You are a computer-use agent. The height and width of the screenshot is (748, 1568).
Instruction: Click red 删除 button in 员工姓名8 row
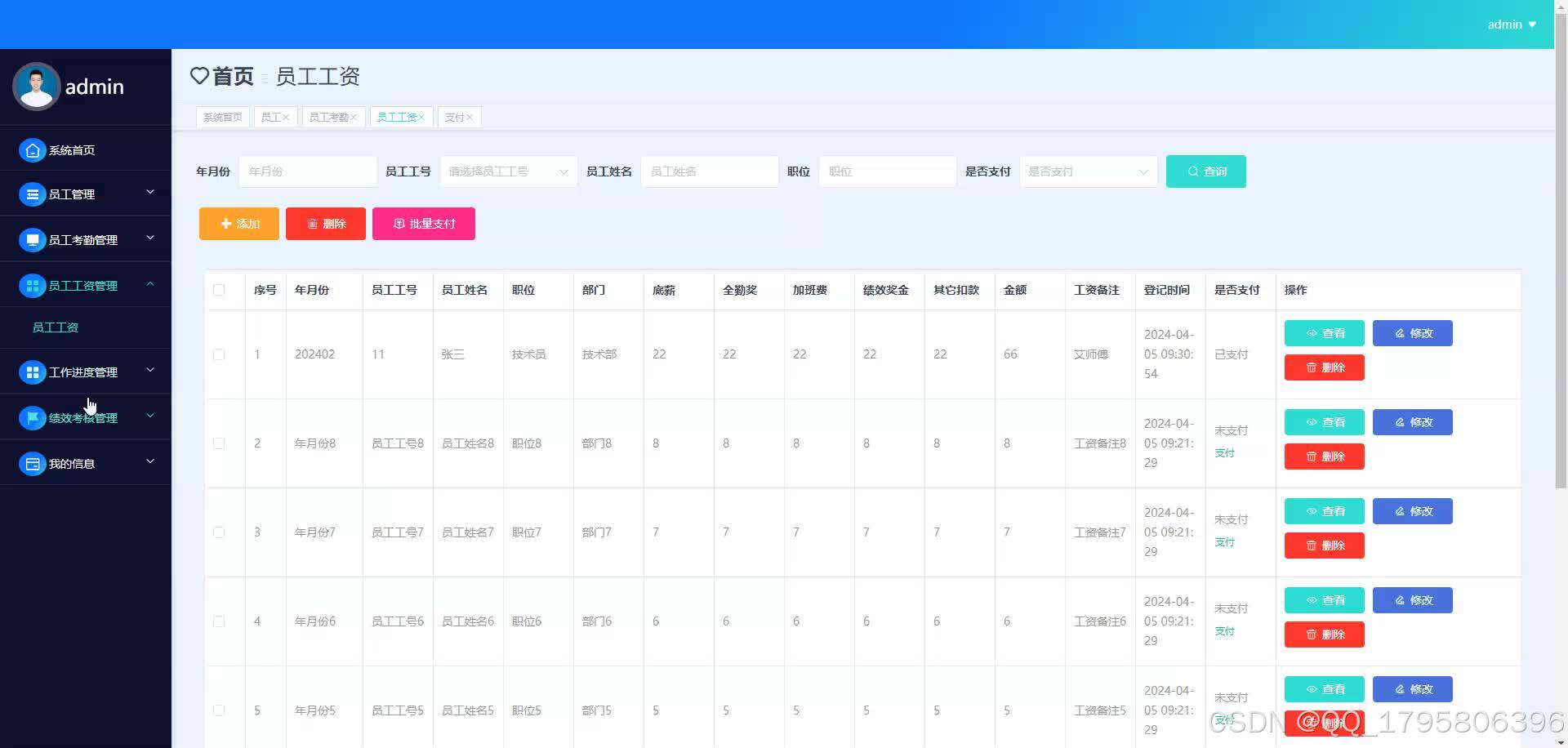1325,456
